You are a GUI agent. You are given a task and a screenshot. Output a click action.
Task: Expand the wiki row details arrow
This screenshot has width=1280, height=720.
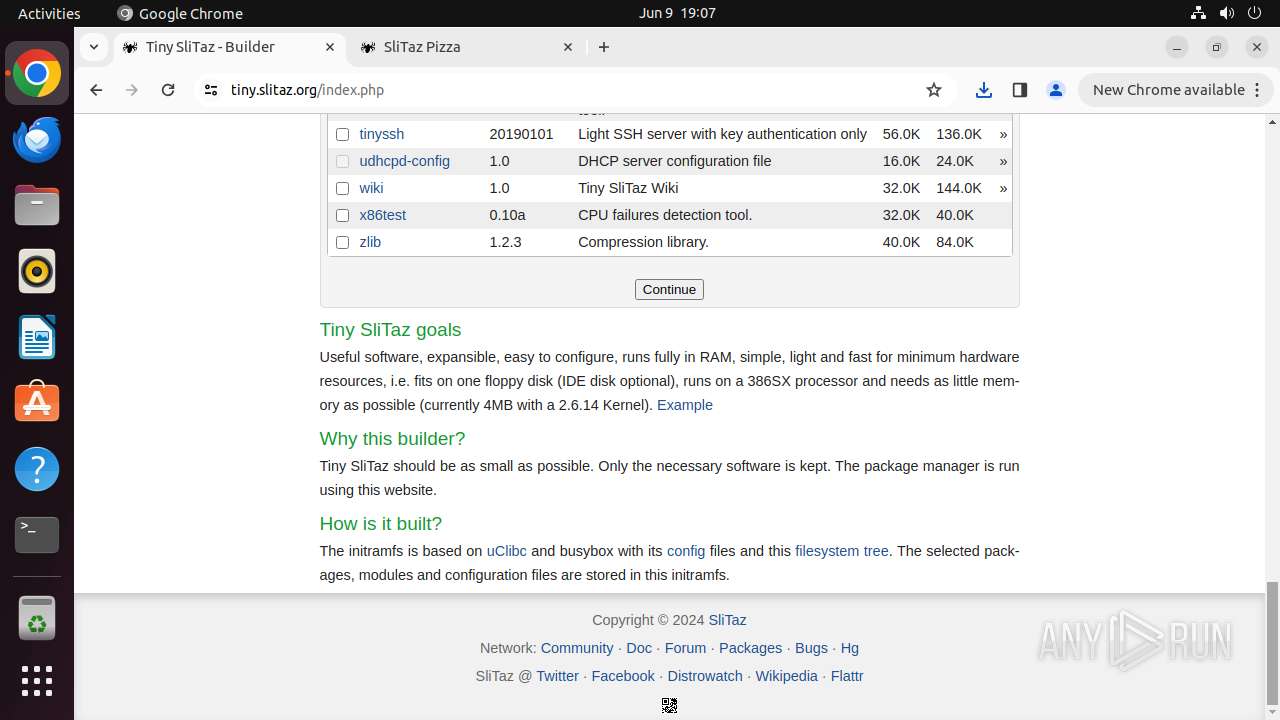point(1003,188)
